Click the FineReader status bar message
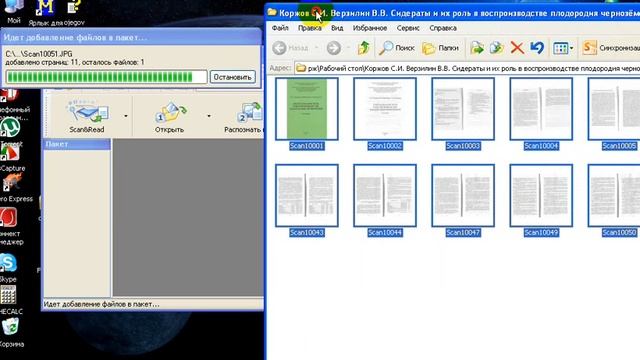This screenshot has width=640, height=360. pos(102,304)
